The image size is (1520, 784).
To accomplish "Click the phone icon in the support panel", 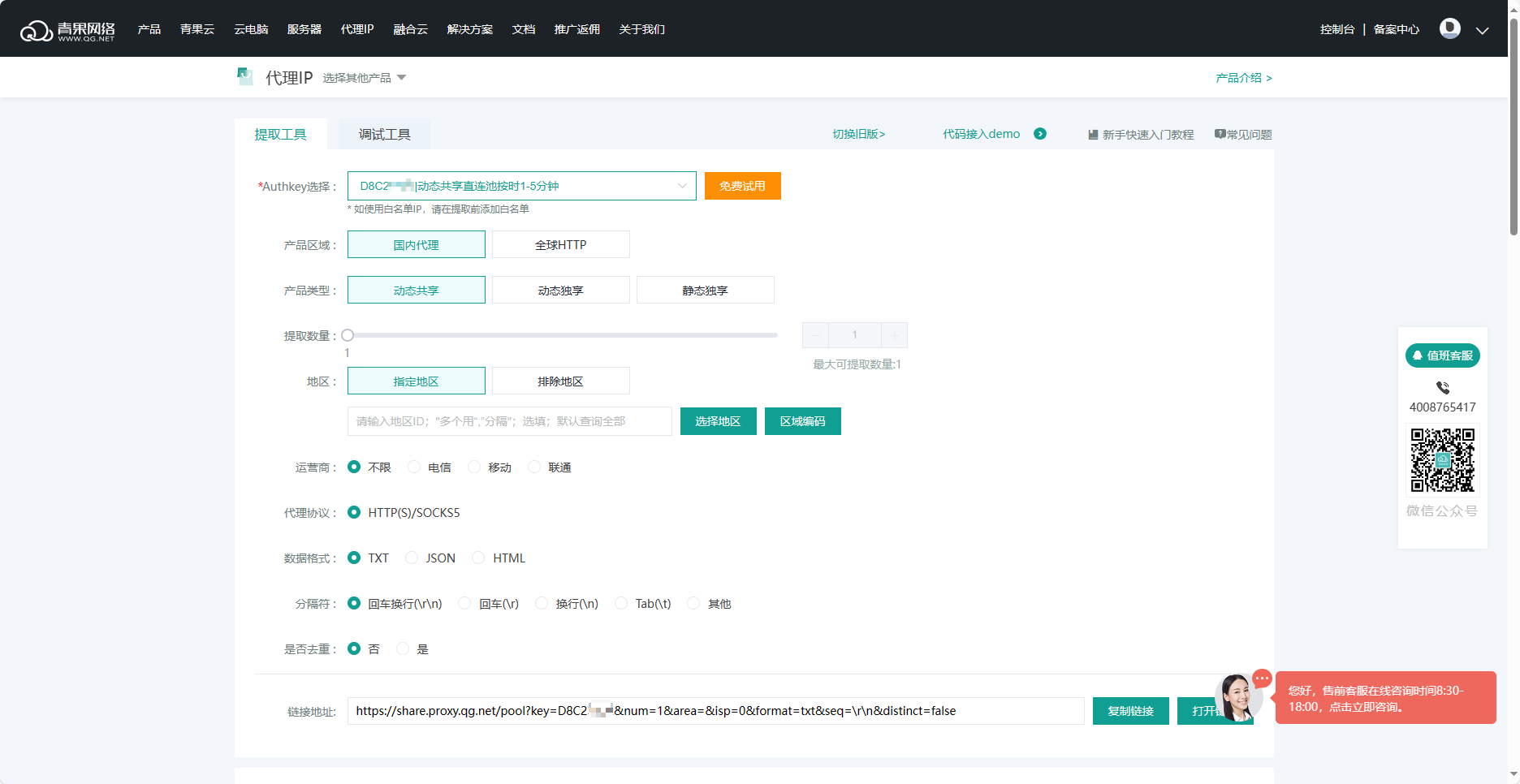I will (1442, 388).
